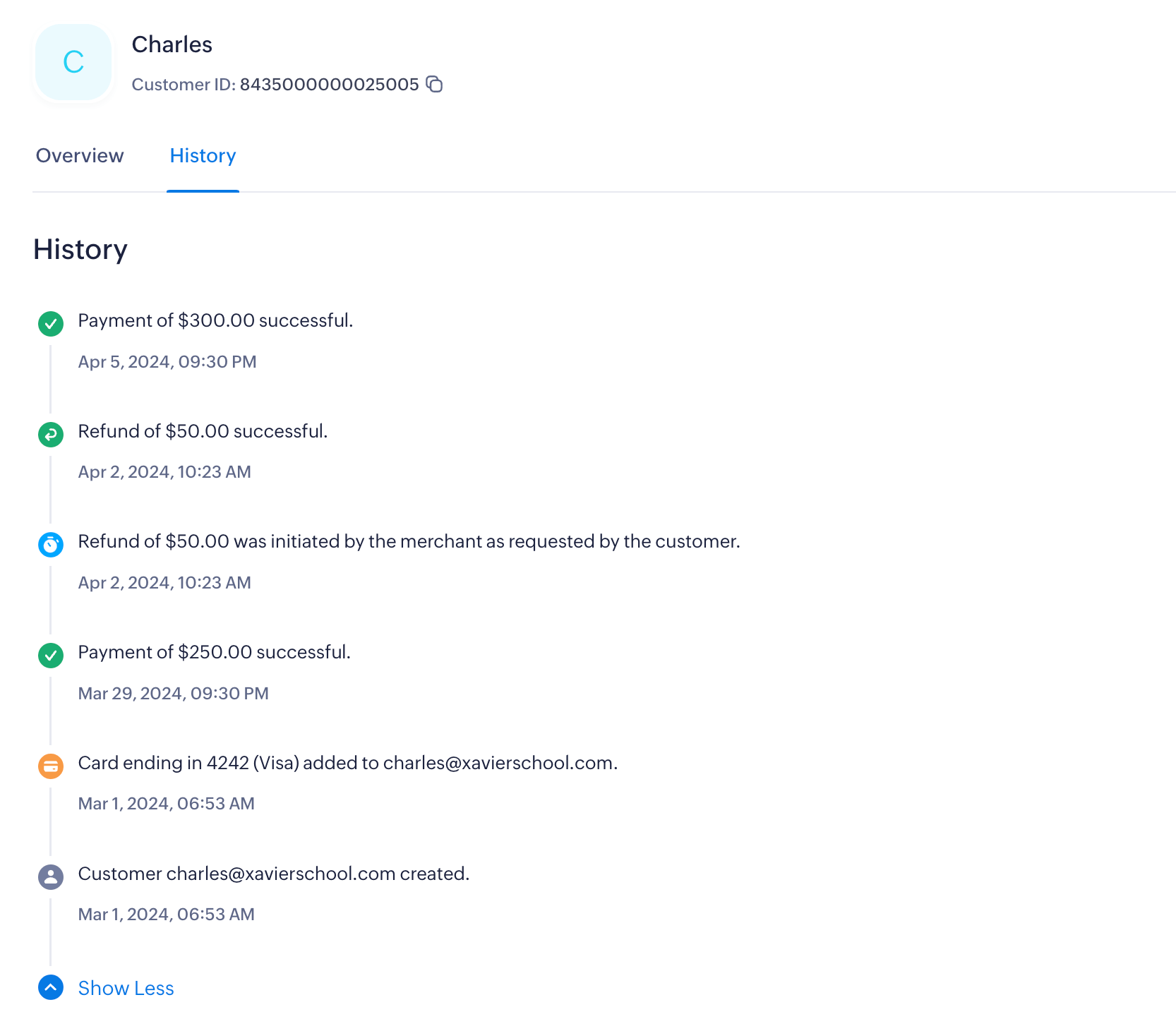Click the Customer ID number 8435000000025005
Viewport: 1176px width, 1019px height.
pyautogui.click(x=329, y=85)
